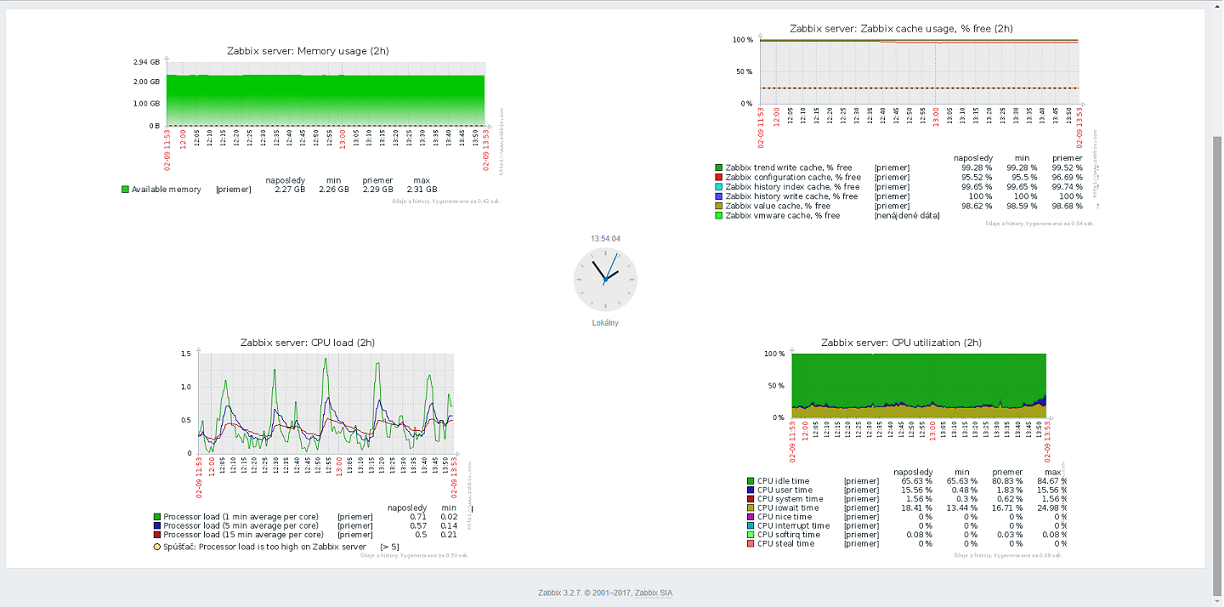Click 'Zabbix trend write cache, % free' label
The image size is (1224, 607).
click(788, 168)
